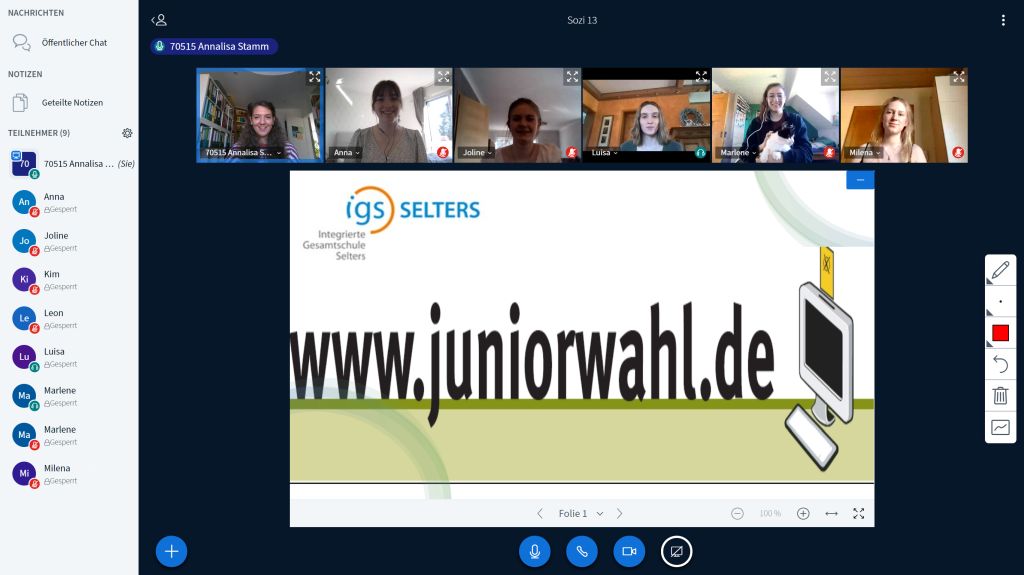Fullscreen Marlene's webcam video
The width and height of the screenshot is (1024, 575).
coord(829,77)
